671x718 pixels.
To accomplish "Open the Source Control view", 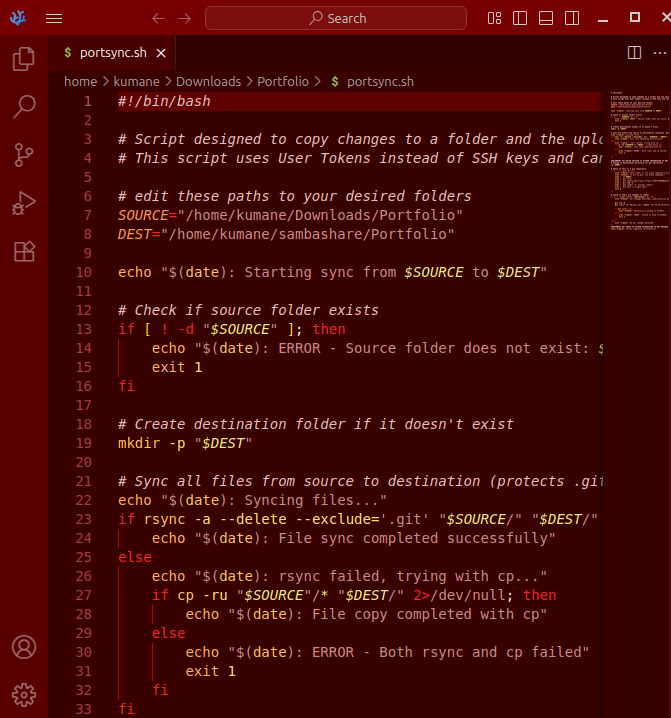I will pyautogui.click(x=24, y=155).
